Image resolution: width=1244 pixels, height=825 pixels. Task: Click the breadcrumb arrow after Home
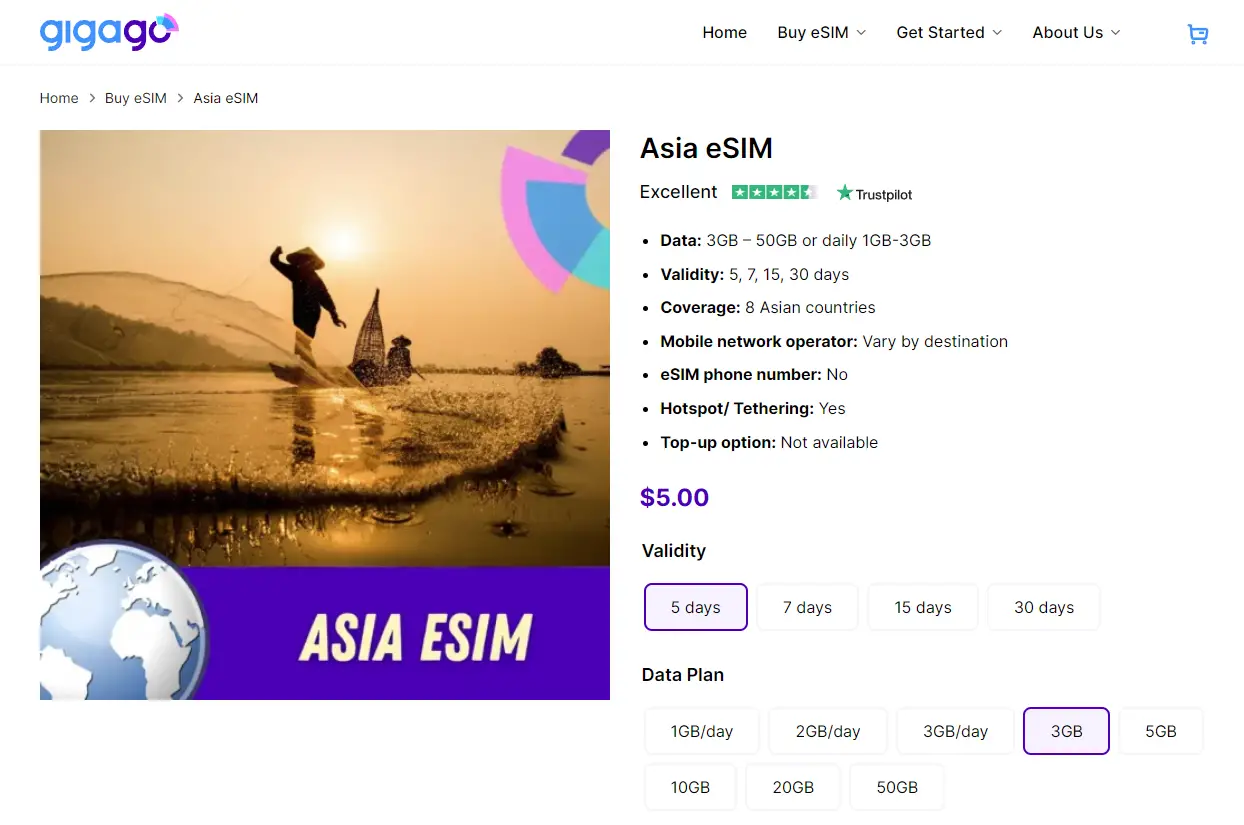coord(92,98)
